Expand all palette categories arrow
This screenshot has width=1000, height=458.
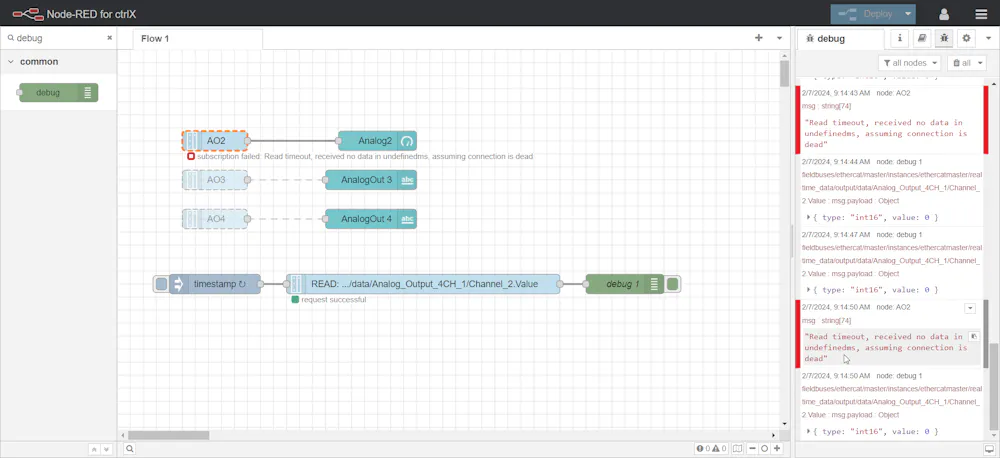(x=107, y=449)
